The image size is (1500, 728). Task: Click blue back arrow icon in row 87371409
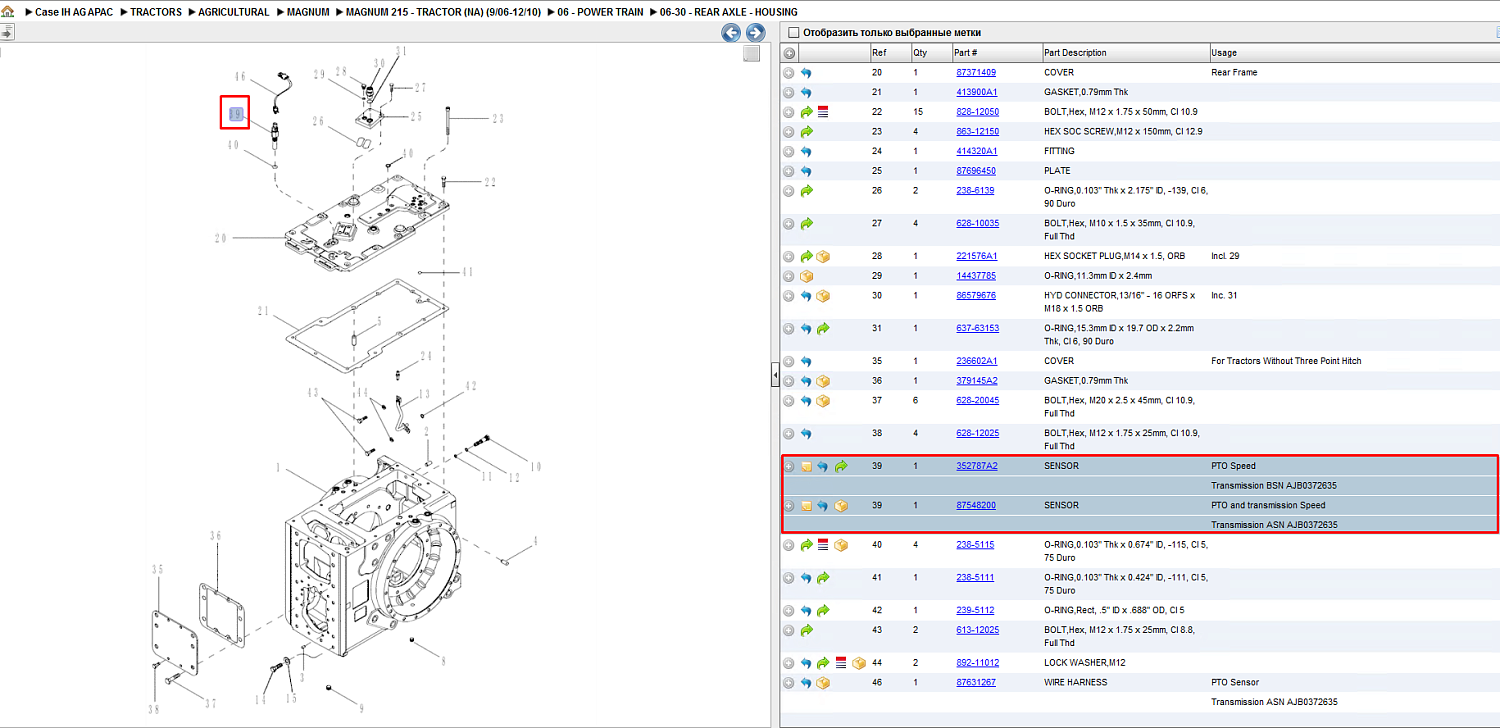tap(806, 73)
